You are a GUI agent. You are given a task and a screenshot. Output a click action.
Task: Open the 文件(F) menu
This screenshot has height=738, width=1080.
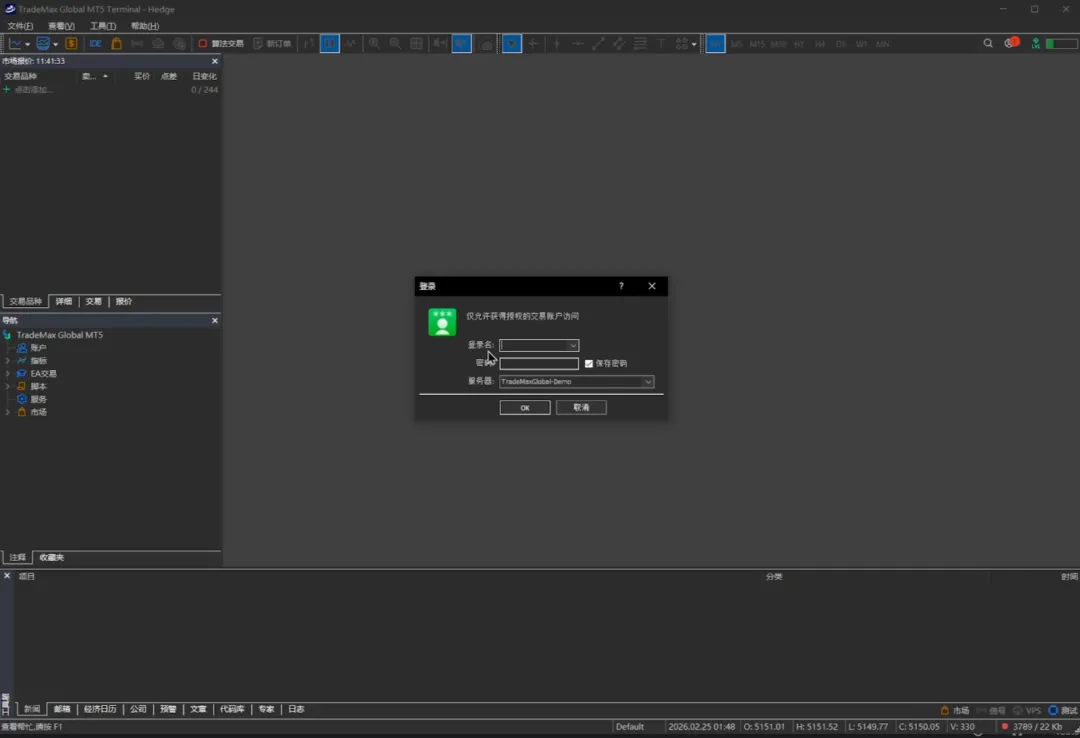20,26
